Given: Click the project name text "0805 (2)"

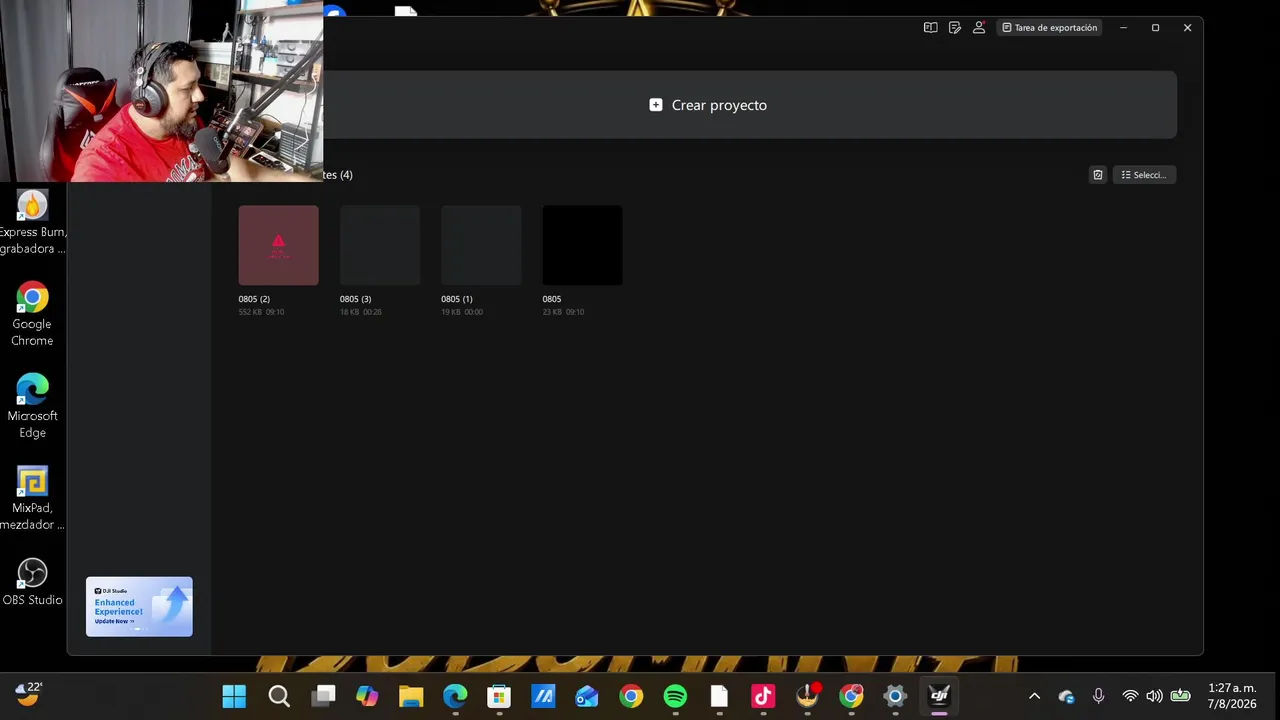Looking at the screenshot, I should [254, 299].
